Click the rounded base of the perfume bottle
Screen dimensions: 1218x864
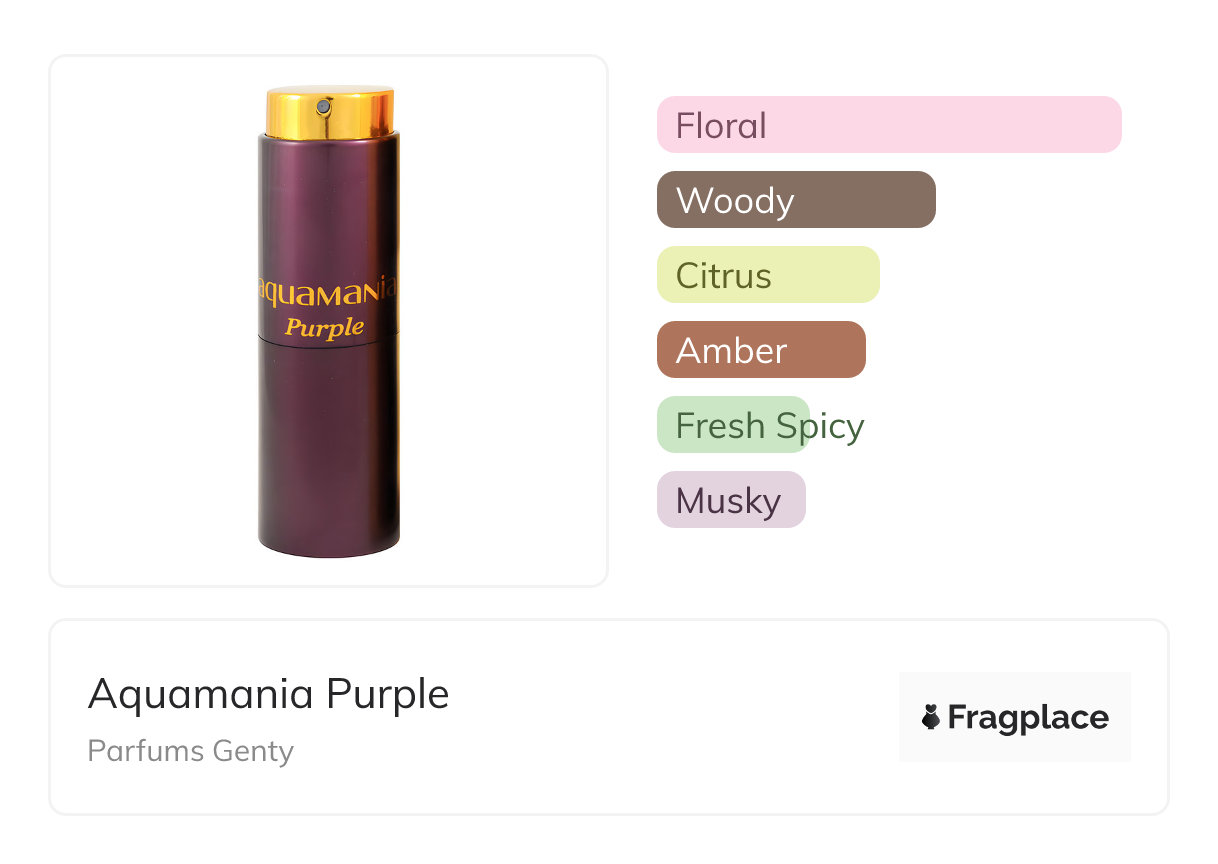coord(328,546)
